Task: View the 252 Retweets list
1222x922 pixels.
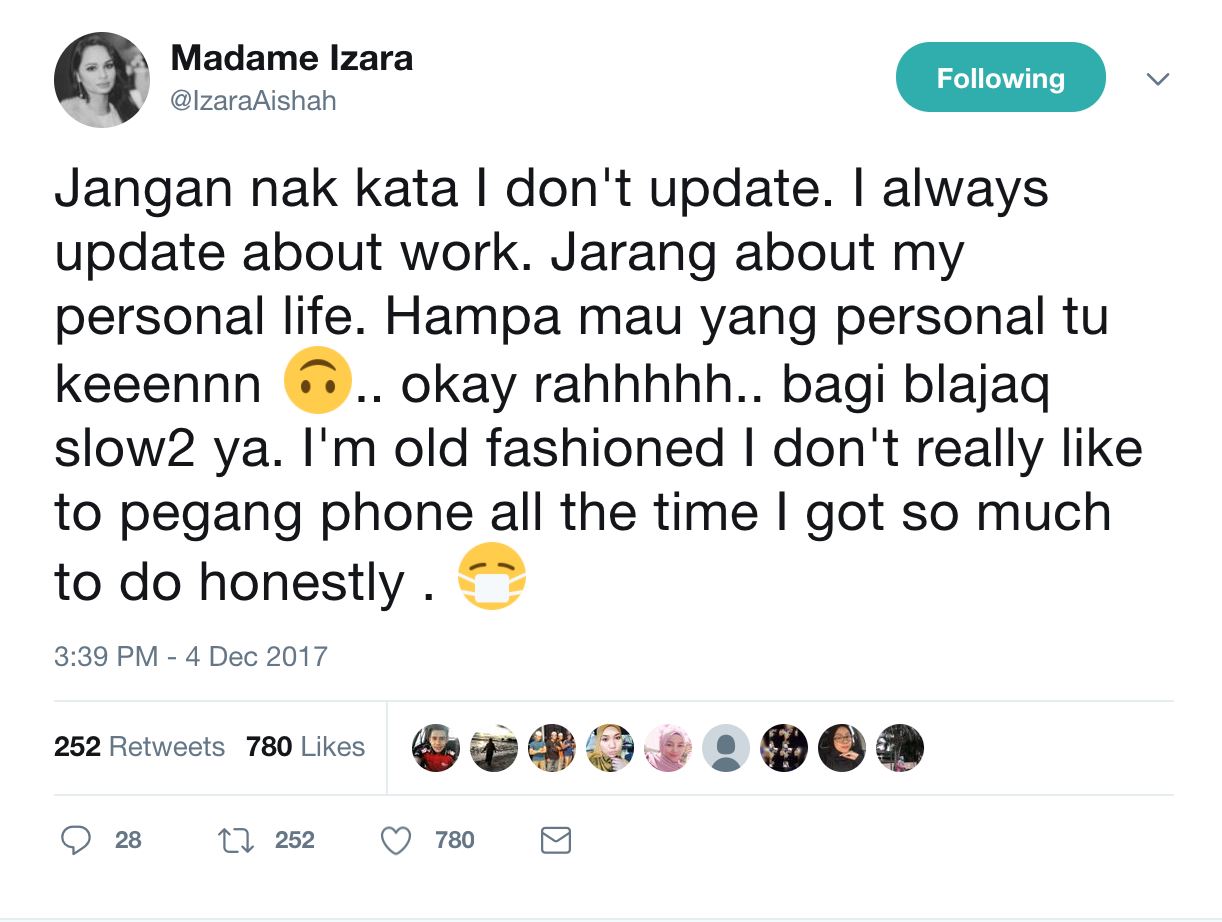Action: point(140,747)
